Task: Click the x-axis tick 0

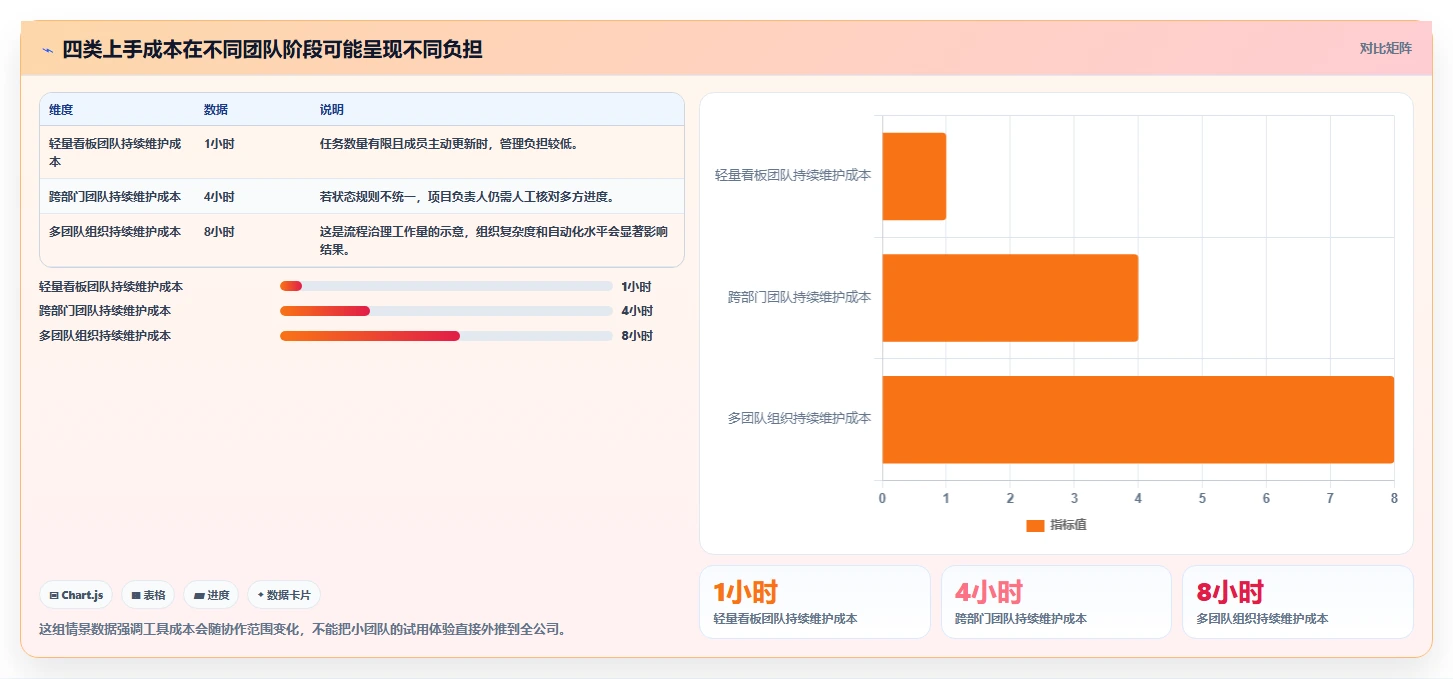Action: (x=882, y=498)
